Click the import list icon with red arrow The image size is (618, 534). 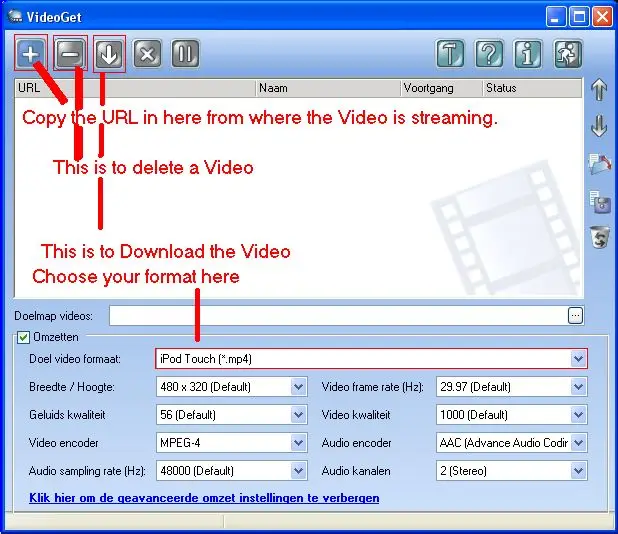pos(600,164)
